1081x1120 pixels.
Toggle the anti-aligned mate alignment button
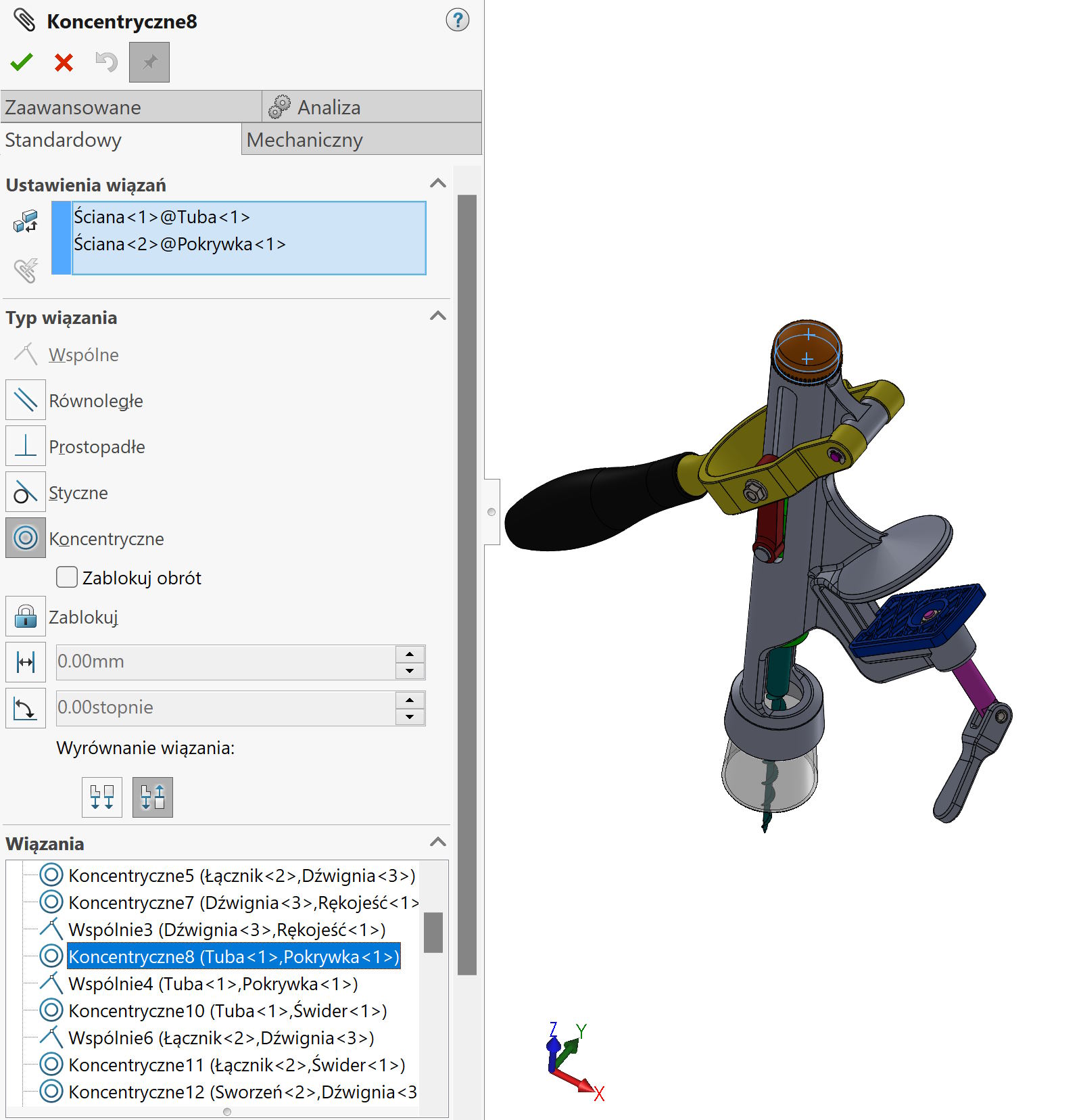(153, 797)
